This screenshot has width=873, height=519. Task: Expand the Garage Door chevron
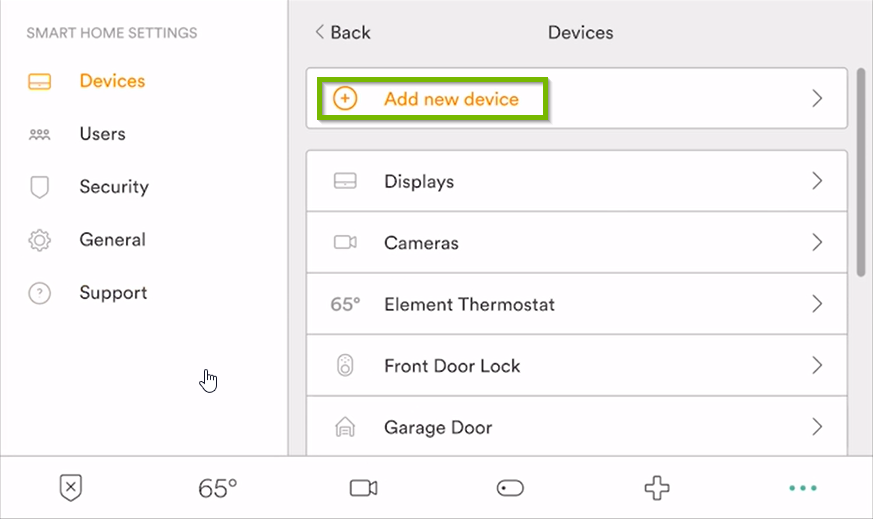point(817,427)
